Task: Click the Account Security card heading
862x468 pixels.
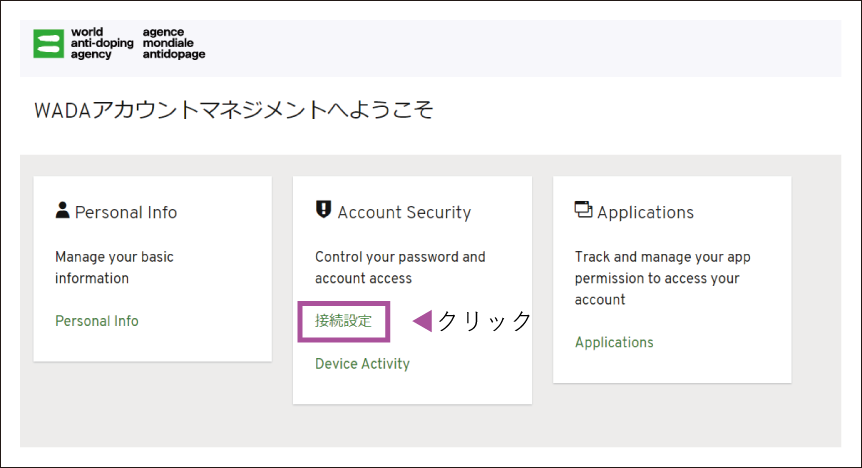Action: tap(404, 212)
